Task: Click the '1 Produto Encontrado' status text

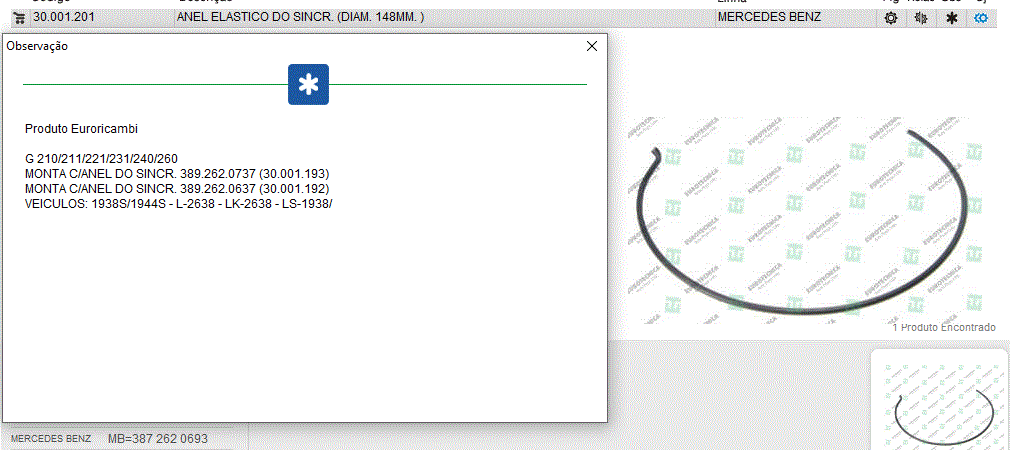Action: 944,328
